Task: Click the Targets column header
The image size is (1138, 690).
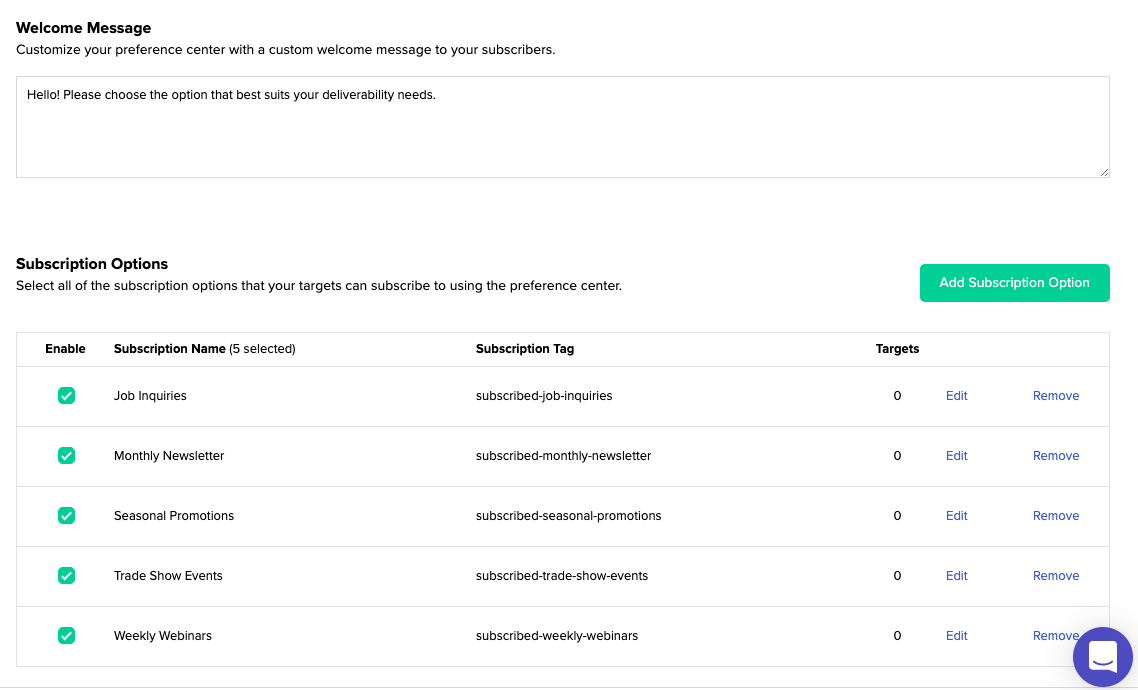Action: pos(898,349)
